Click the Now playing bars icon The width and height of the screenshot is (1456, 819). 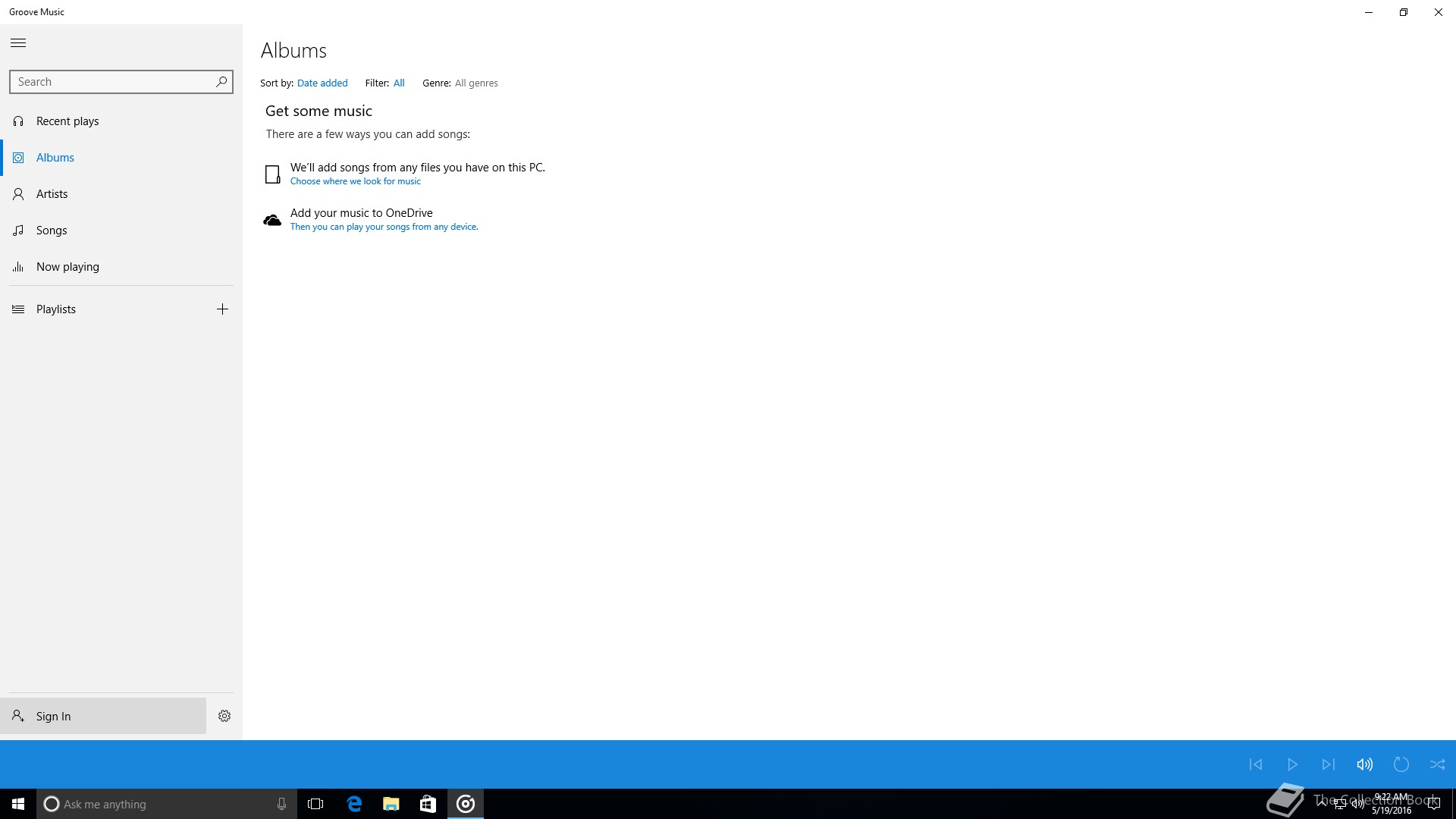click(18, 267)
